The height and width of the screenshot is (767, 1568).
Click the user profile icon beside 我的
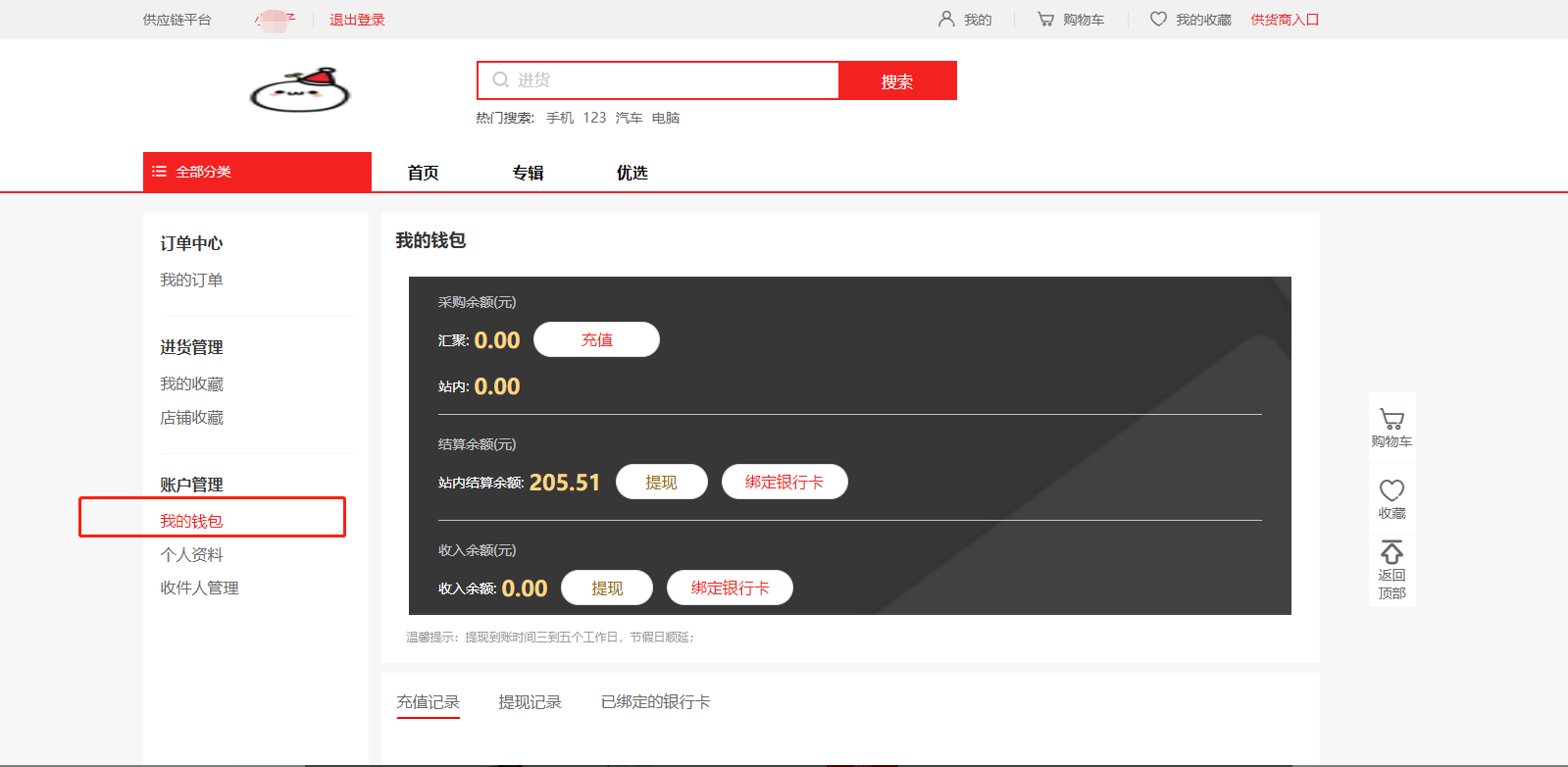click(946, 19)
